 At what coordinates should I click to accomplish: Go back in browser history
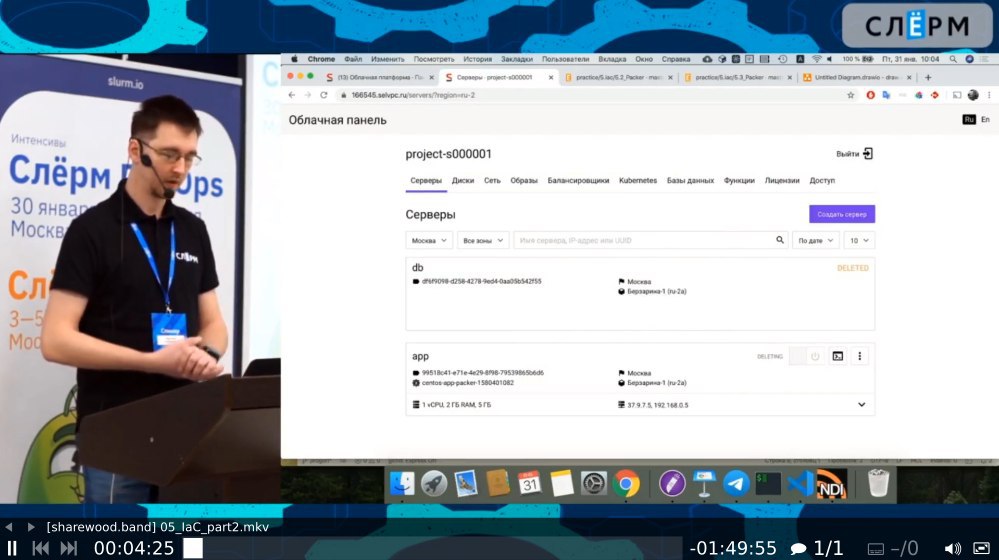pos(292,95)
